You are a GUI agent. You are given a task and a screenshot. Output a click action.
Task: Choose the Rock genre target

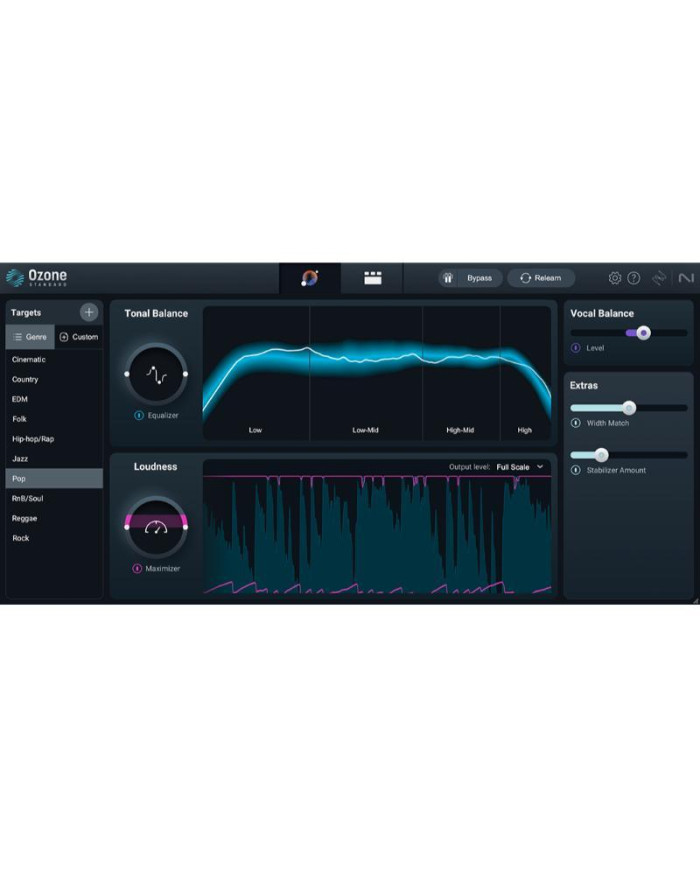(x=54, y=538)
